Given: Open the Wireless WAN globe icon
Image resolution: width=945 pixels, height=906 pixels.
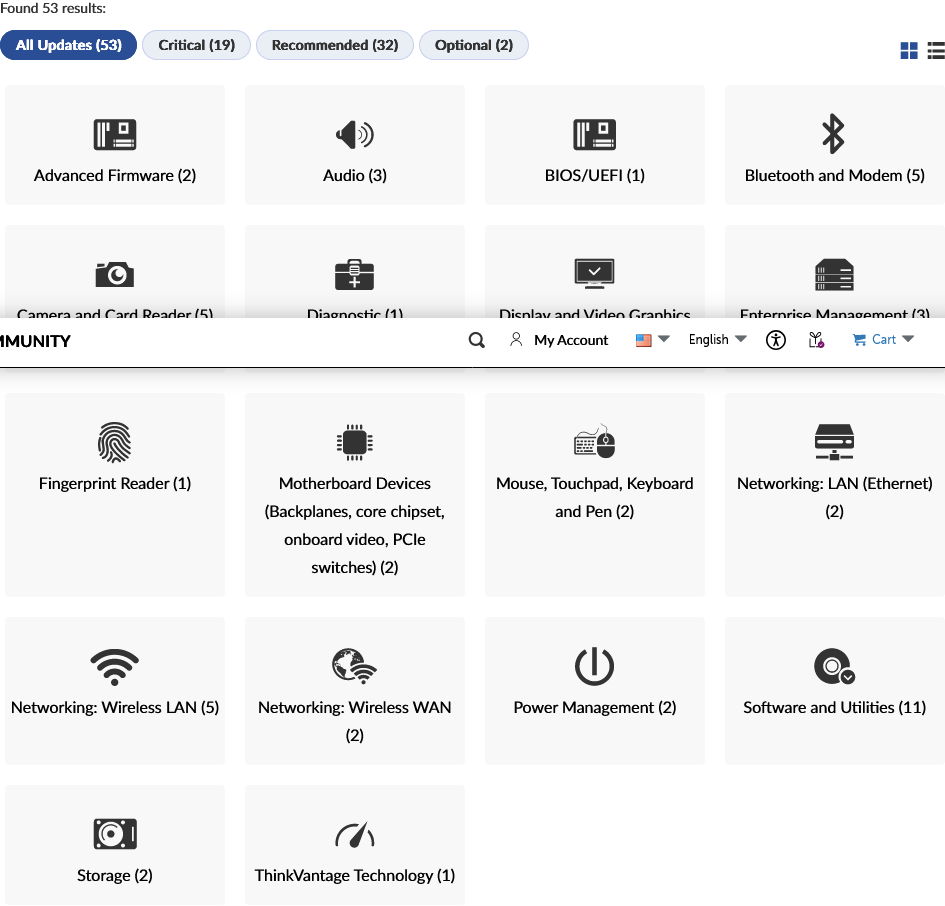Looking at the screenshot, I should click(354, 666).
